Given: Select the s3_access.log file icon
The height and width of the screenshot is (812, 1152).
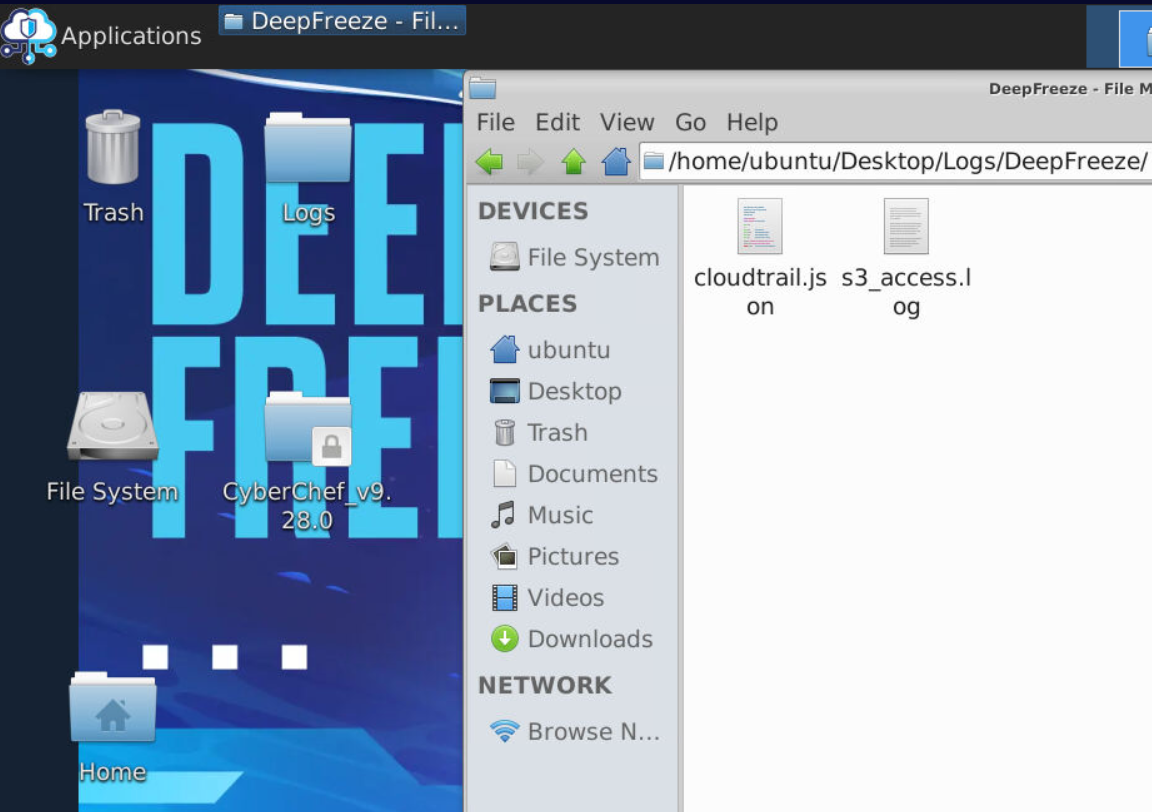Looking at the screenshot, I should click(x=906, y=226).
